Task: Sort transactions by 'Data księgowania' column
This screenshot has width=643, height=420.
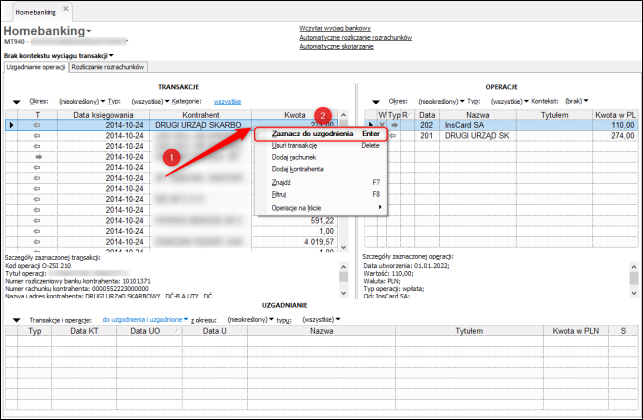Action: [103, 115]
